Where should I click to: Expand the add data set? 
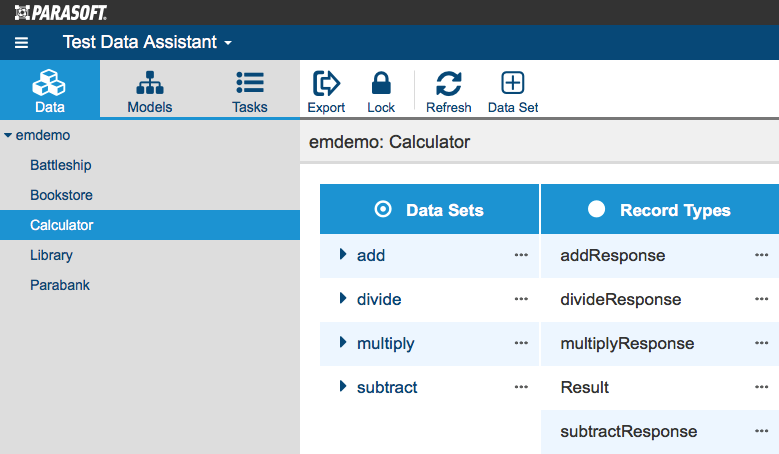(x=343, y=254)
